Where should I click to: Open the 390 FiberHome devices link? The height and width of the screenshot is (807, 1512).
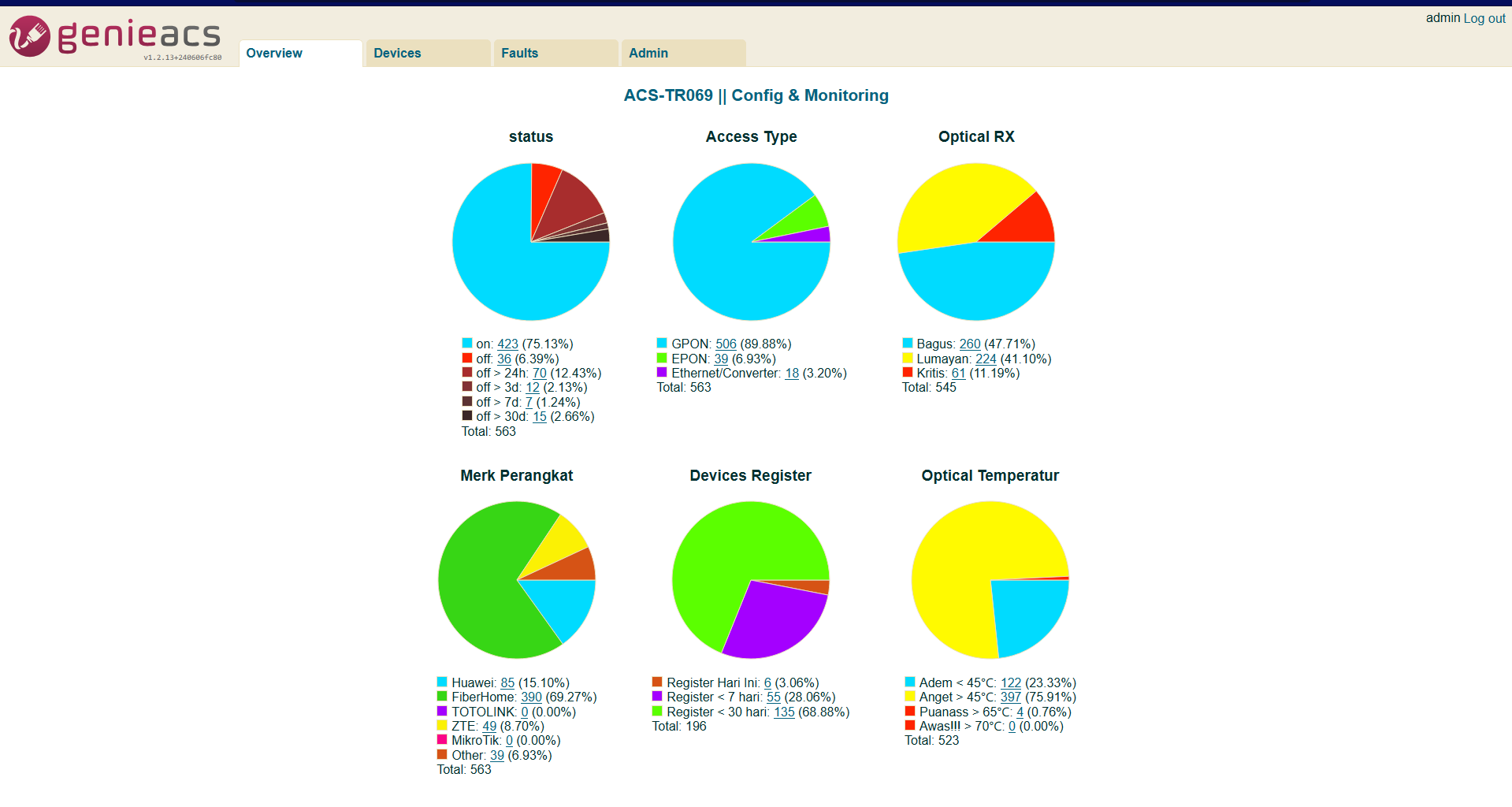pos(531,697)
